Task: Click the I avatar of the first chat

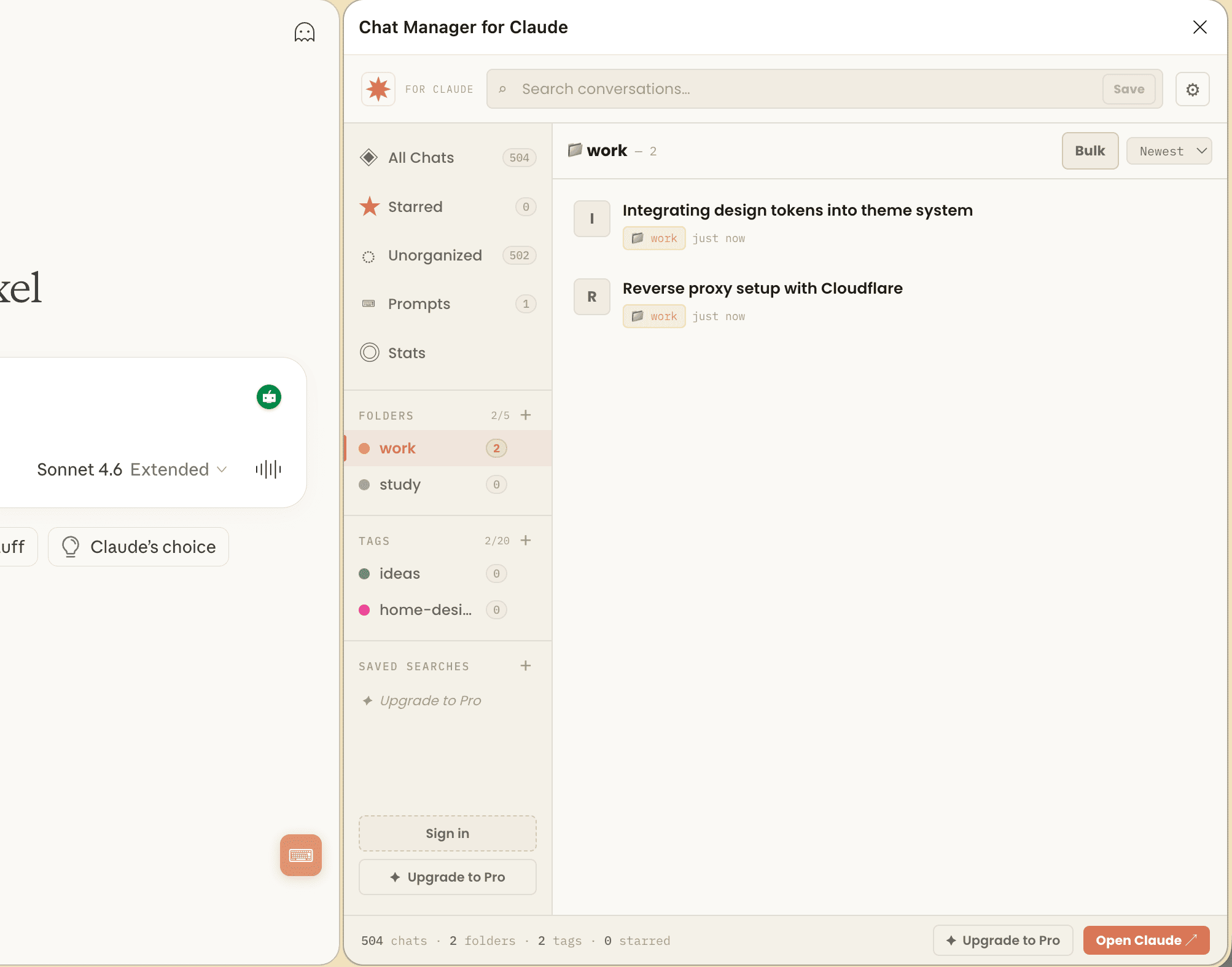Action: tap(592, 219)
